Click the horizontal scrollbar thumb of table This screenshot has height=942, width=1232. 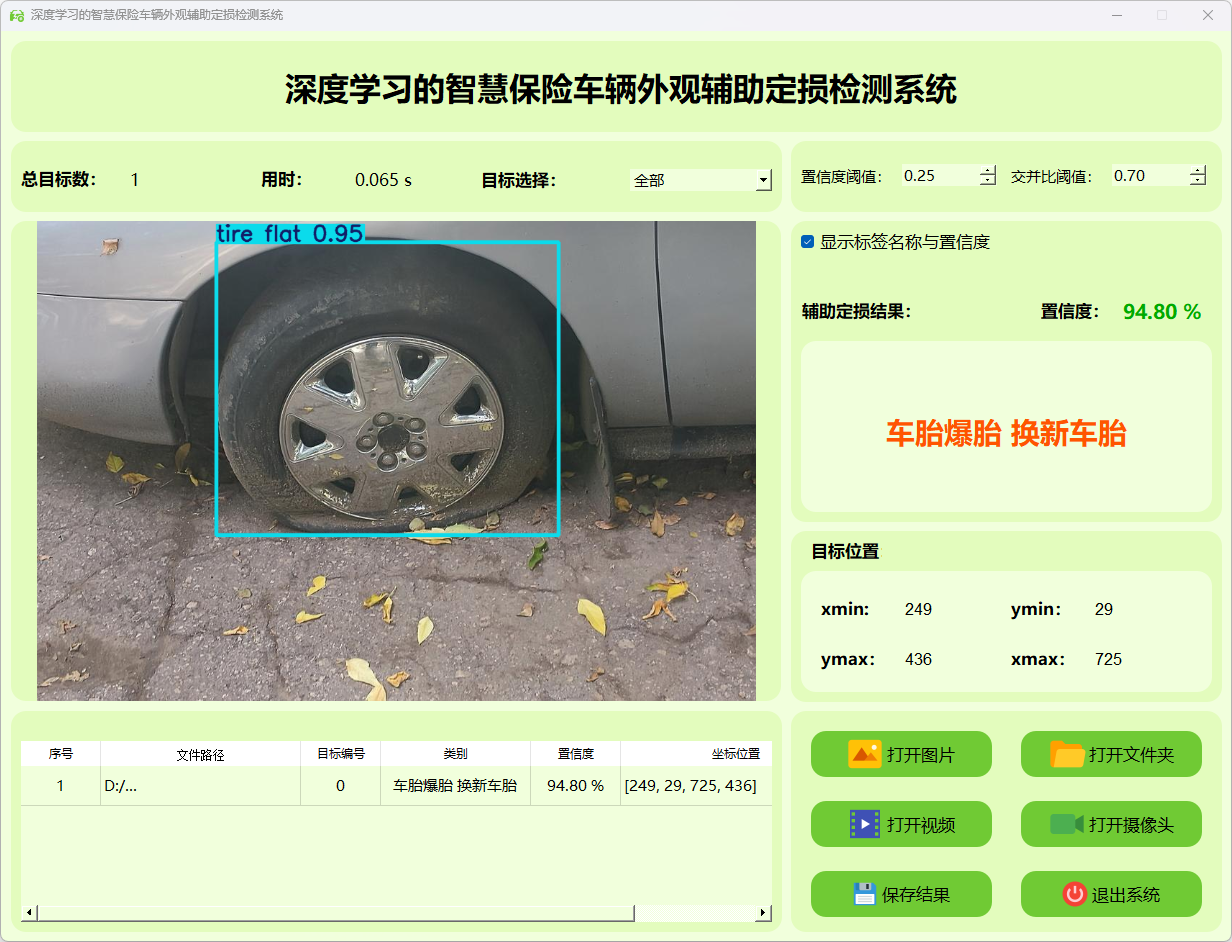pyautogui.click(x=336, y=912)
